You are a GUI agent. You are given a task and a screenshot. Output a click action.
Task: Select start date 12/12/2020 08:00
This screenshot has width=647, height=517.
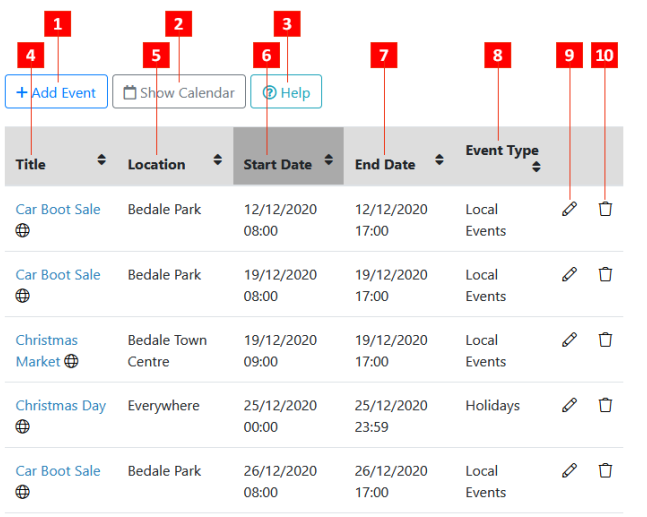[280, 220]
